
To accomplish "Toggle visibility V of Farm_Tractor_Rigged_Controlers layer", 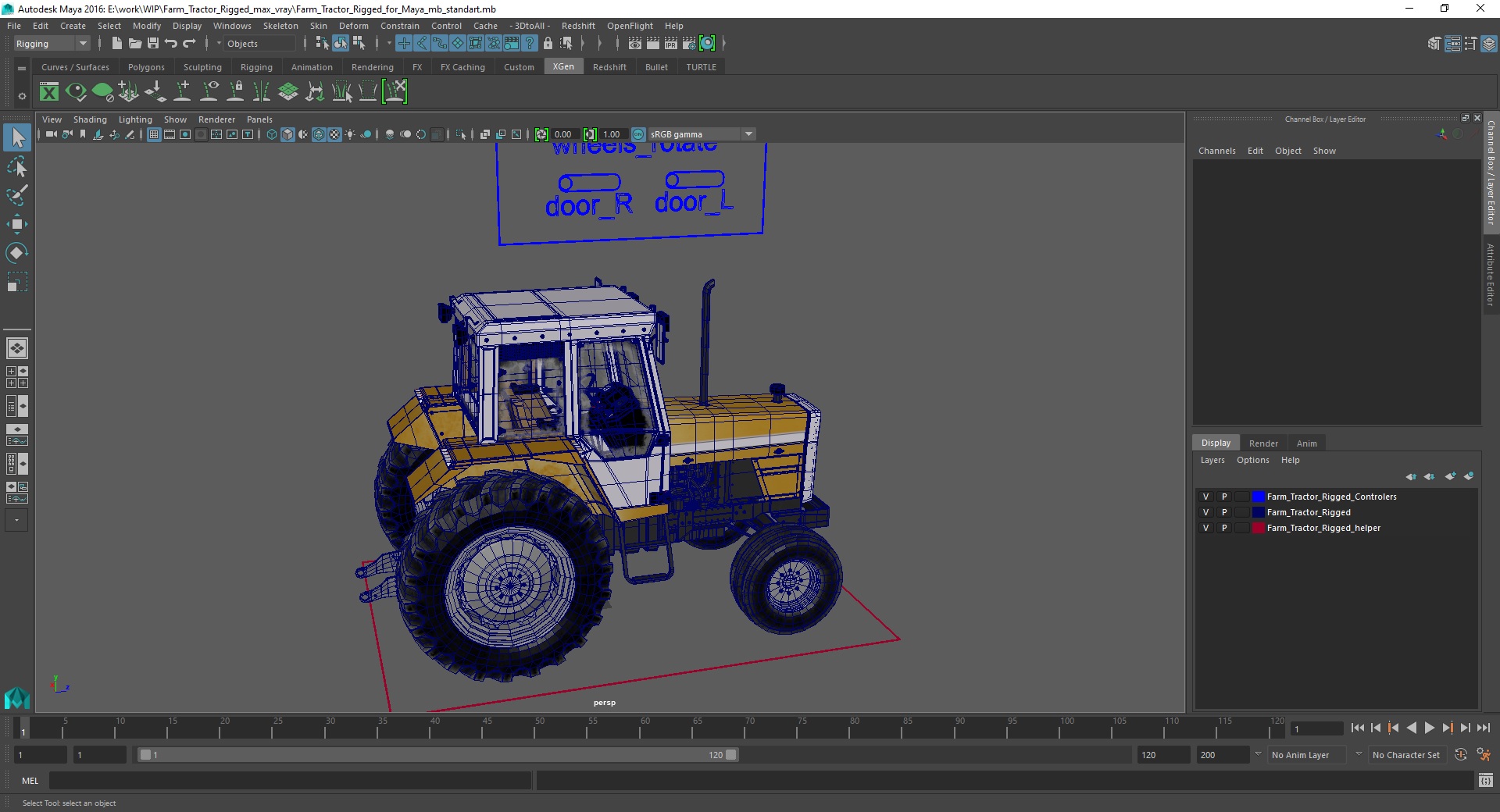I will coord(1205,497).
